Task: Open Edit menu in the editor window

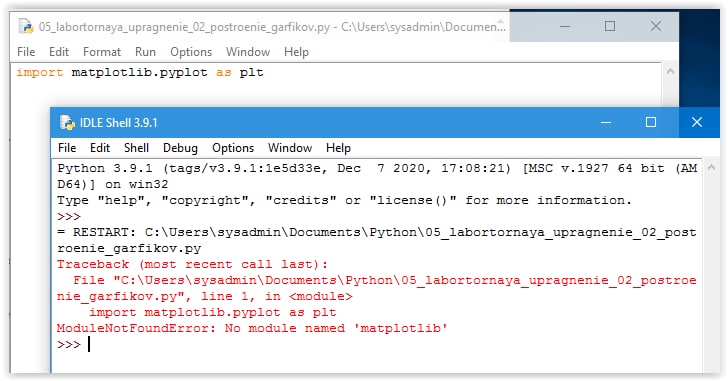Action: [59, 52]
